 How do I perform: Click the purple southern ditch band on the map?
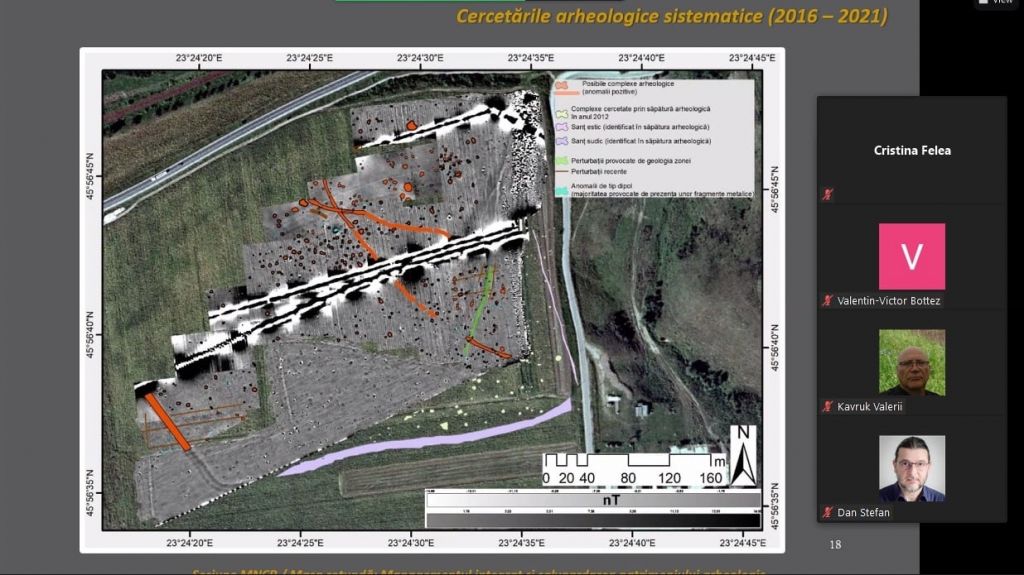(424, 443)
